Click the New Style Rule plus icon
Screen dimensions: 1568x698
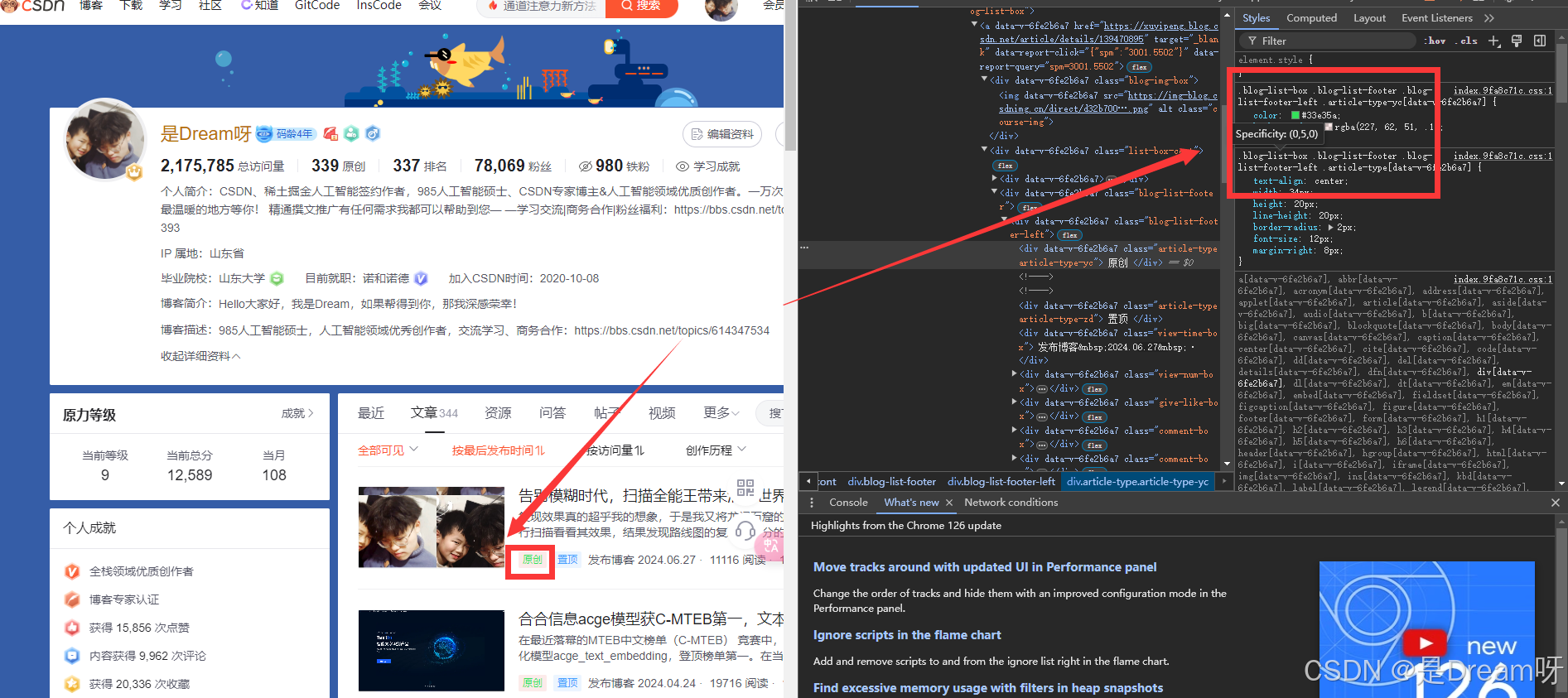click(1493, 41)
